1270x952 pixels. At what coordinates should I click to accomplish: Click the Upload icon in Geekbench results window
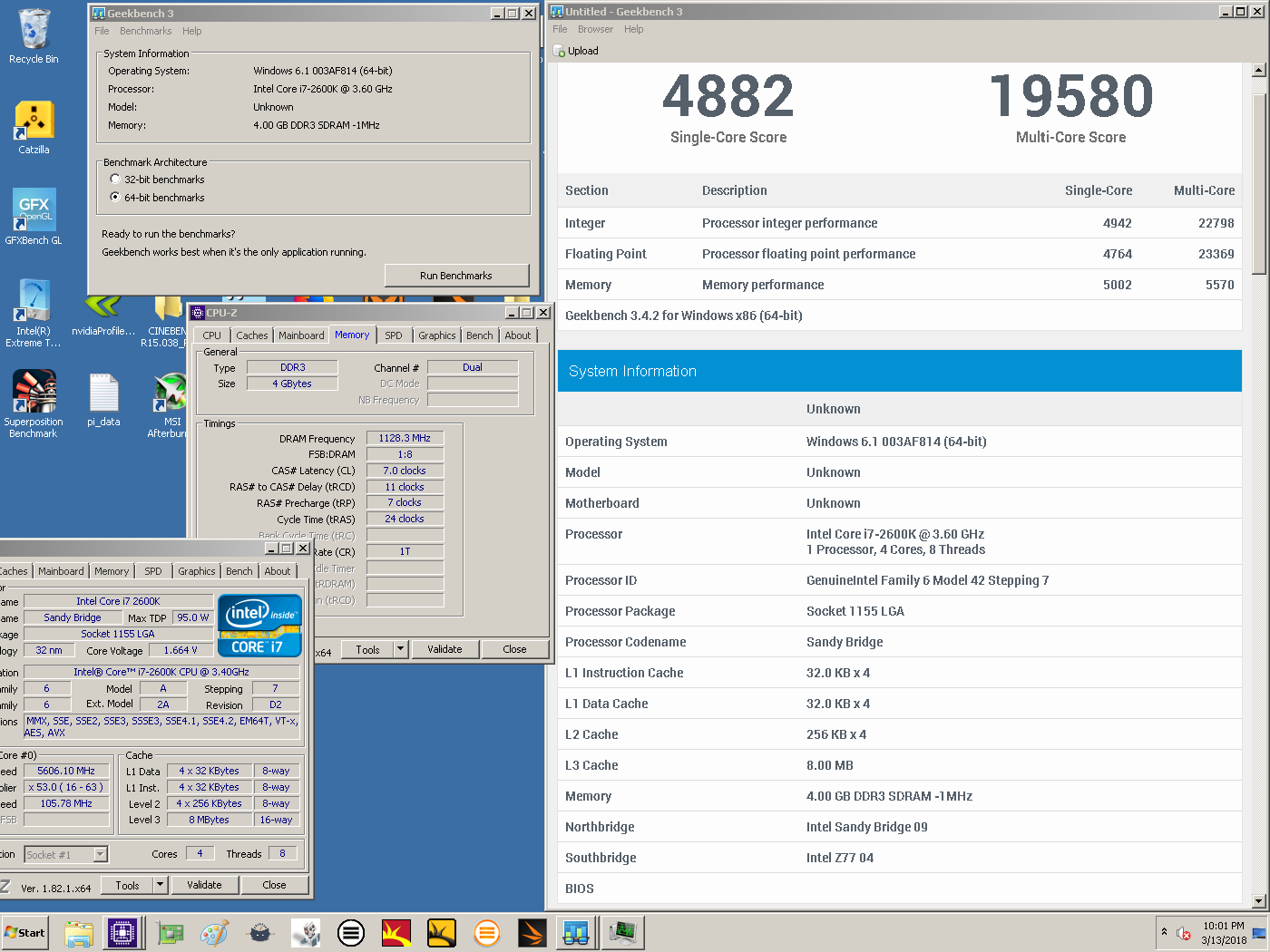[x=560, y=51]
